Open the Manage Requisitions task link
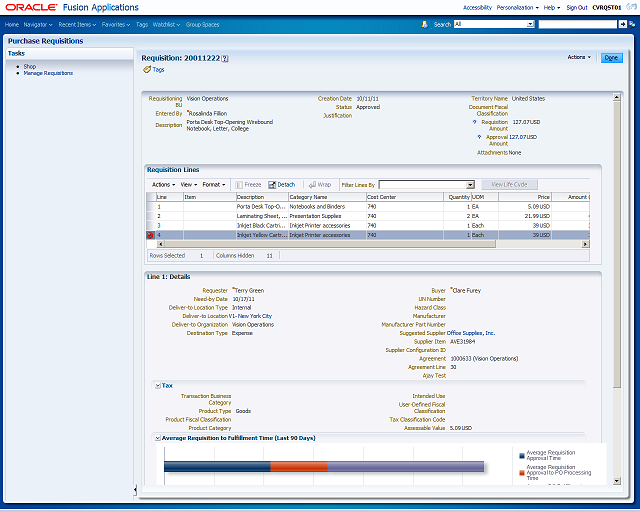The height and width of the screenshot is (512, 640). click(x=48, y=73)
